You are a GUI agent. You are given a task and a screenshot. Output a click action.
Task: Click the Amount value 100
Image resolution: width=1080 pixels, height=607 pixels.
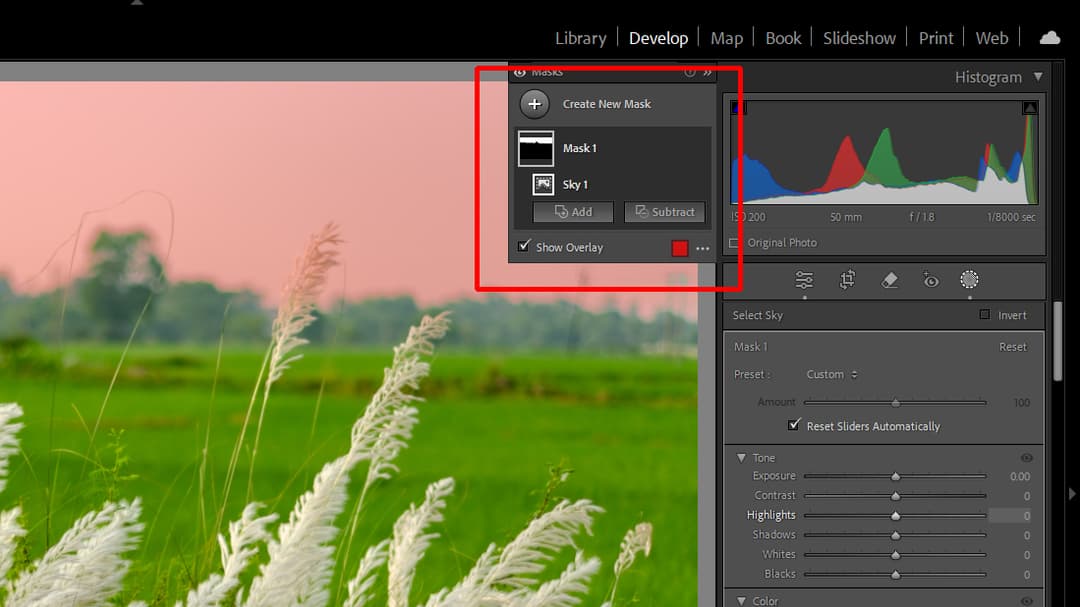pos(1021,402)
